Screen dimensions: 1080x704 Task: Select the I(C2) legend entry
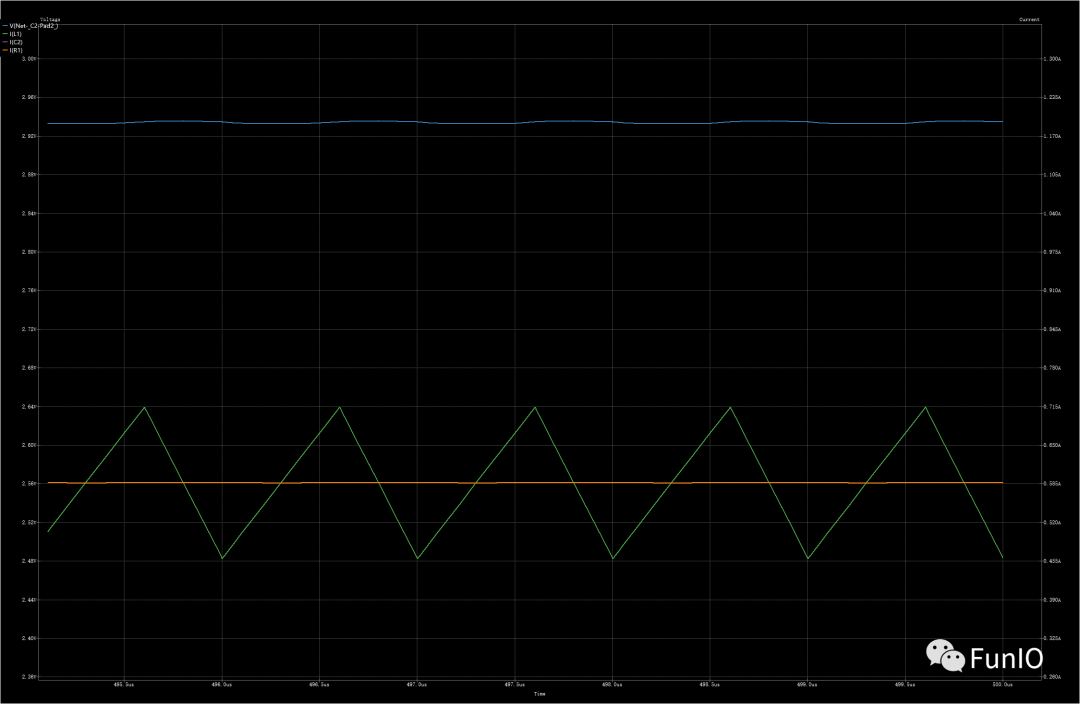coord(12,42)
